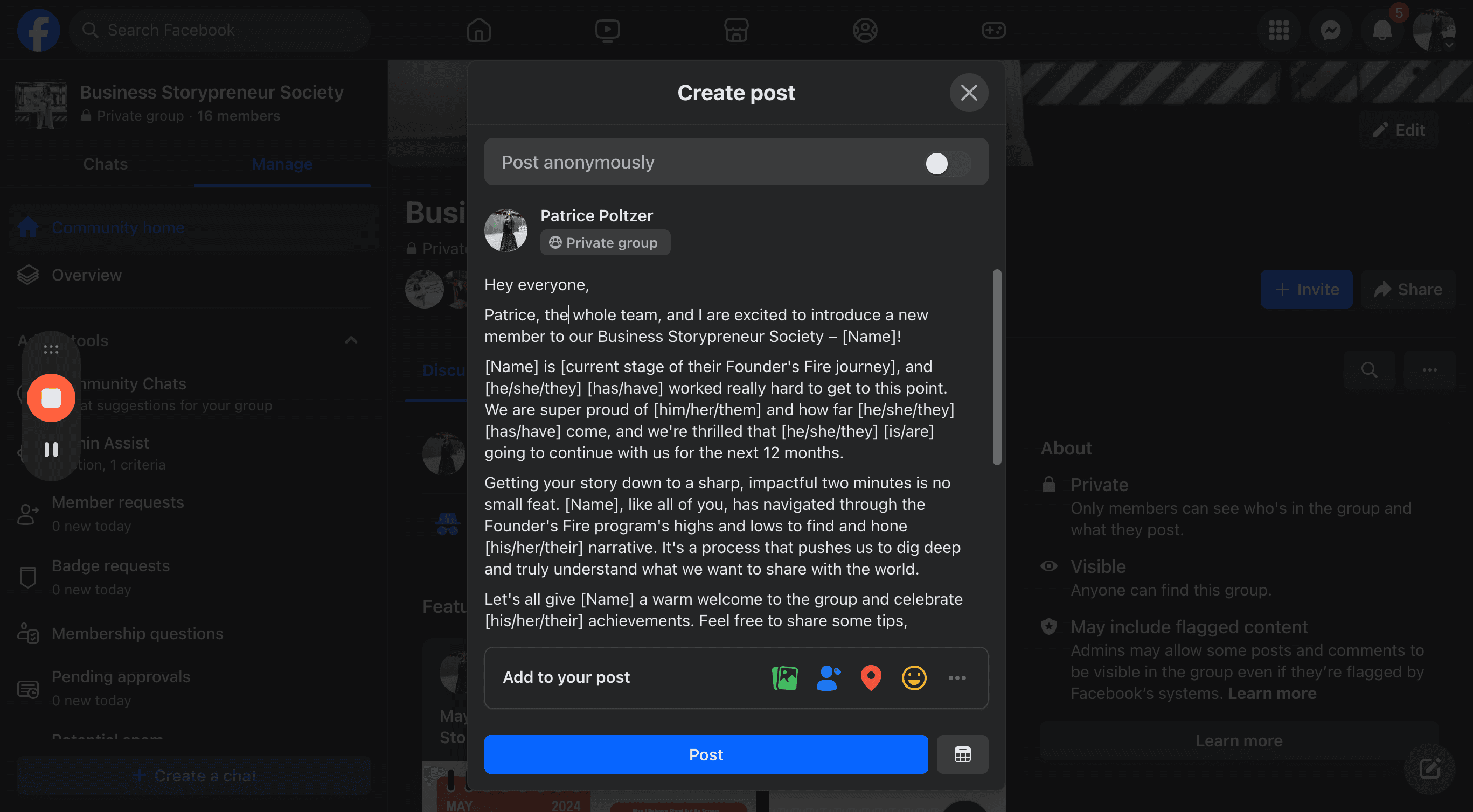The width and height of the screenshot is (1473, 812).
Task: Click the blue Post button
Action: pyautogui.click(x=706, y=754)
